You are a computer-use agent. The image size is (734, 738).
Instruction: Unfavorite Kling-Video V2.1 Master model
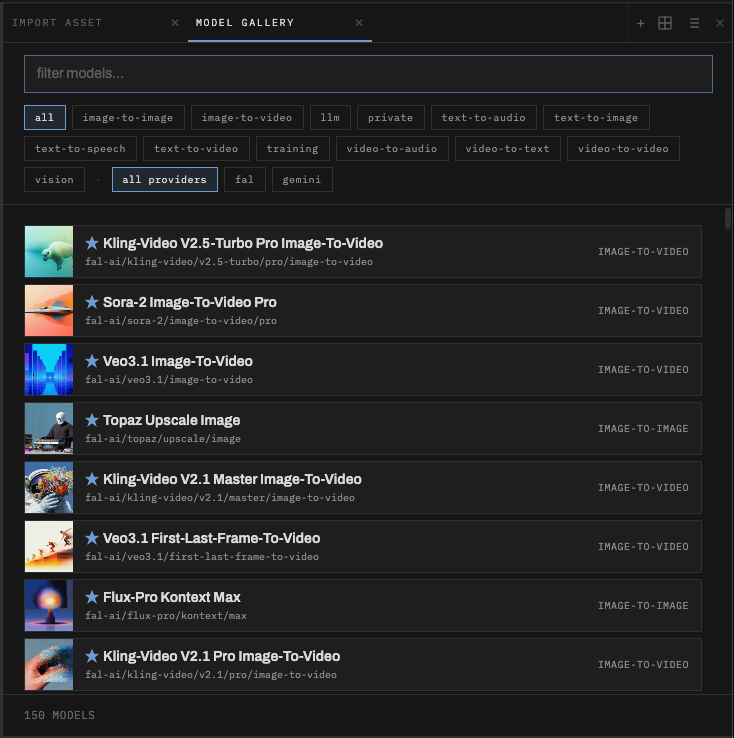tap(92, 479)
